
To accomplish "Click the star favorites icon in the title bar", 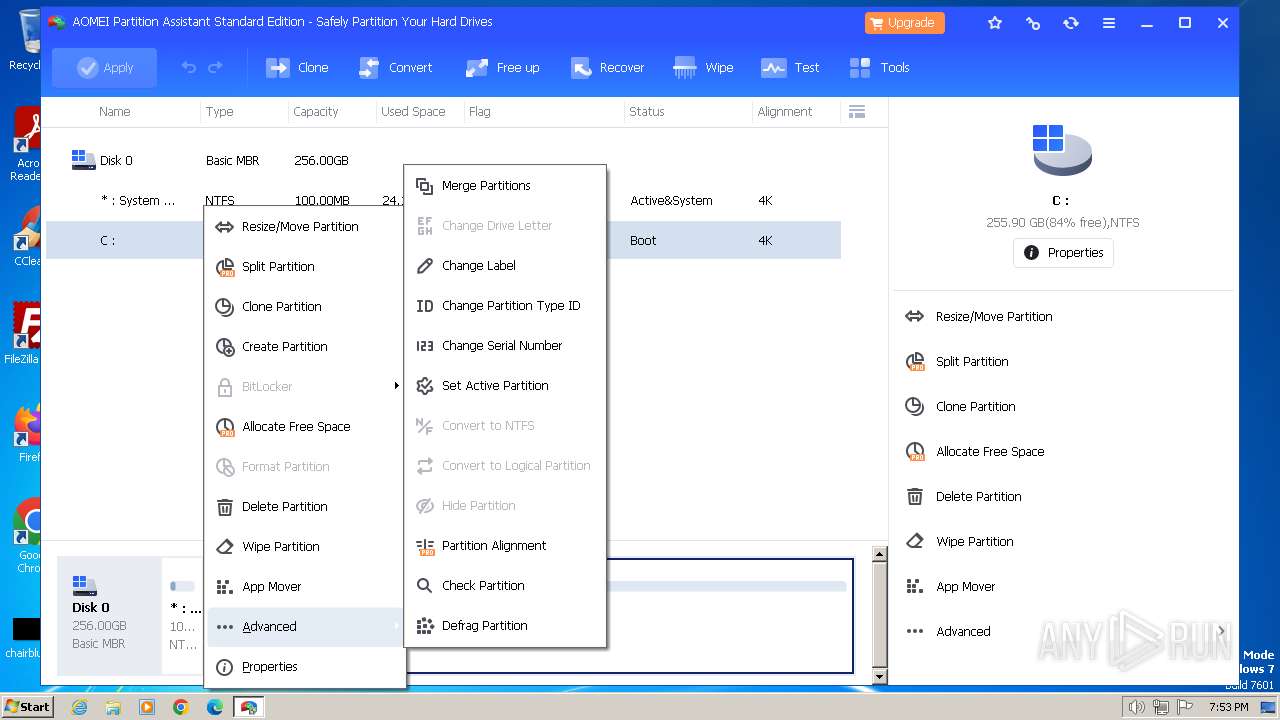I will coord(995,23).
